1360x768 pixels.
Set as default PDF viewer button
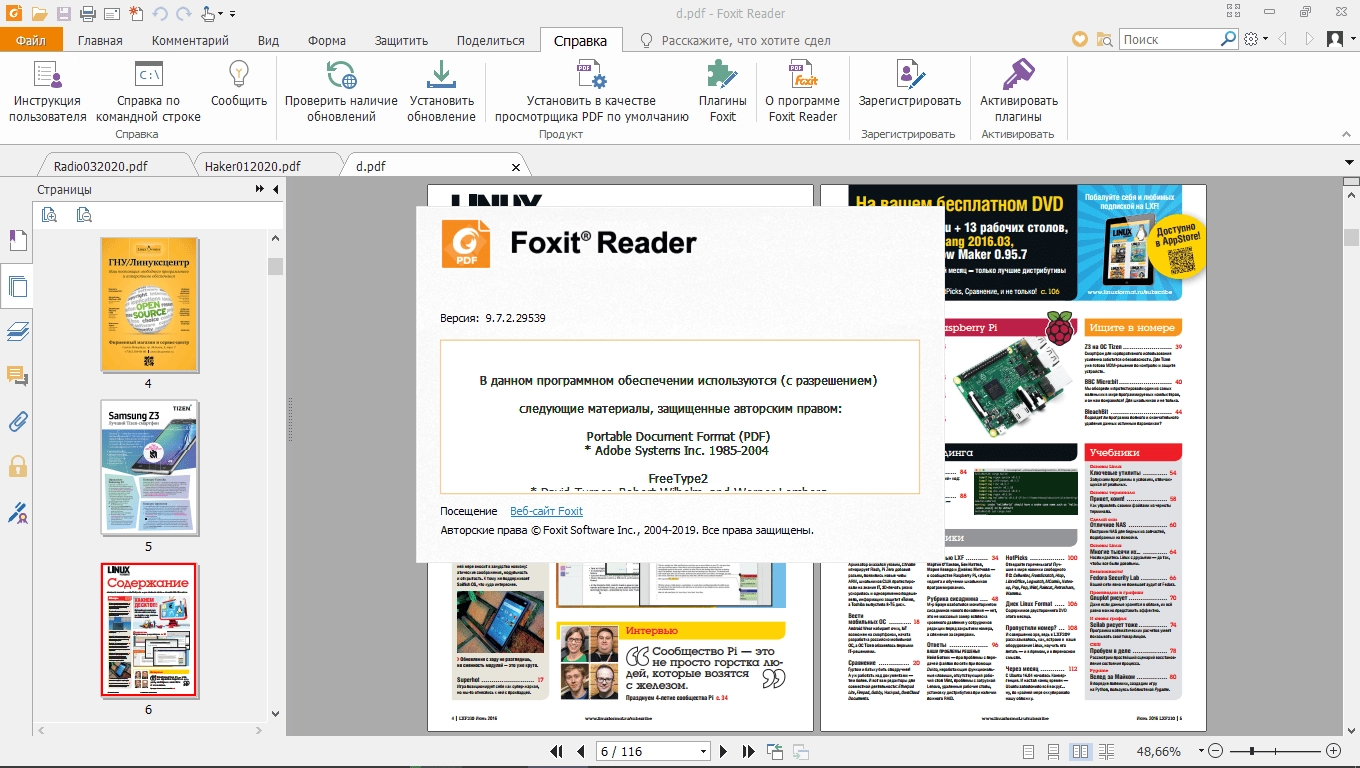[592, 90]
